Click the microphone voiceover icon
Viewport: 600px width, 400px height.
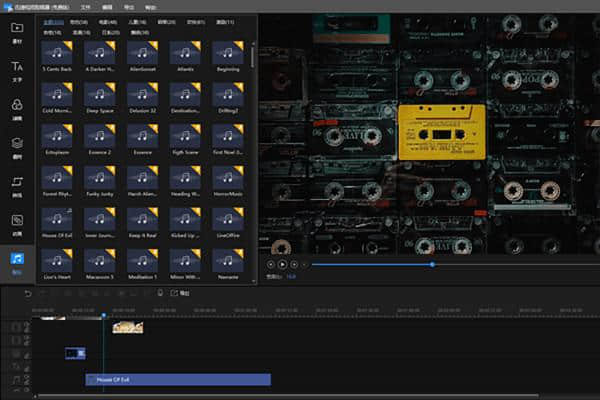pos(160,293)
